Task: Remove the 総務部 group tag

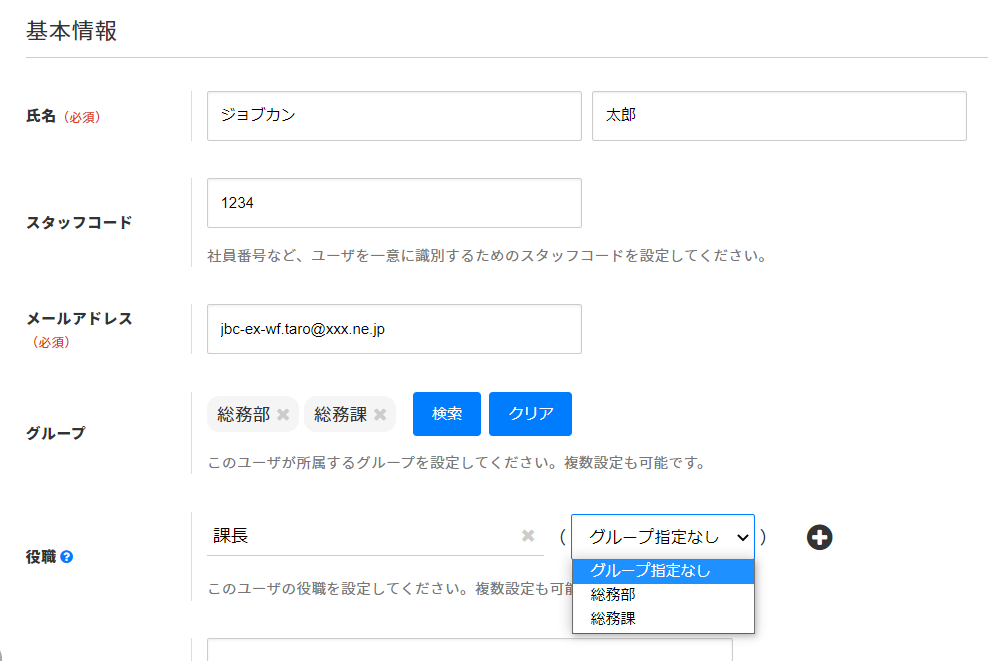Action: (283, 414)
